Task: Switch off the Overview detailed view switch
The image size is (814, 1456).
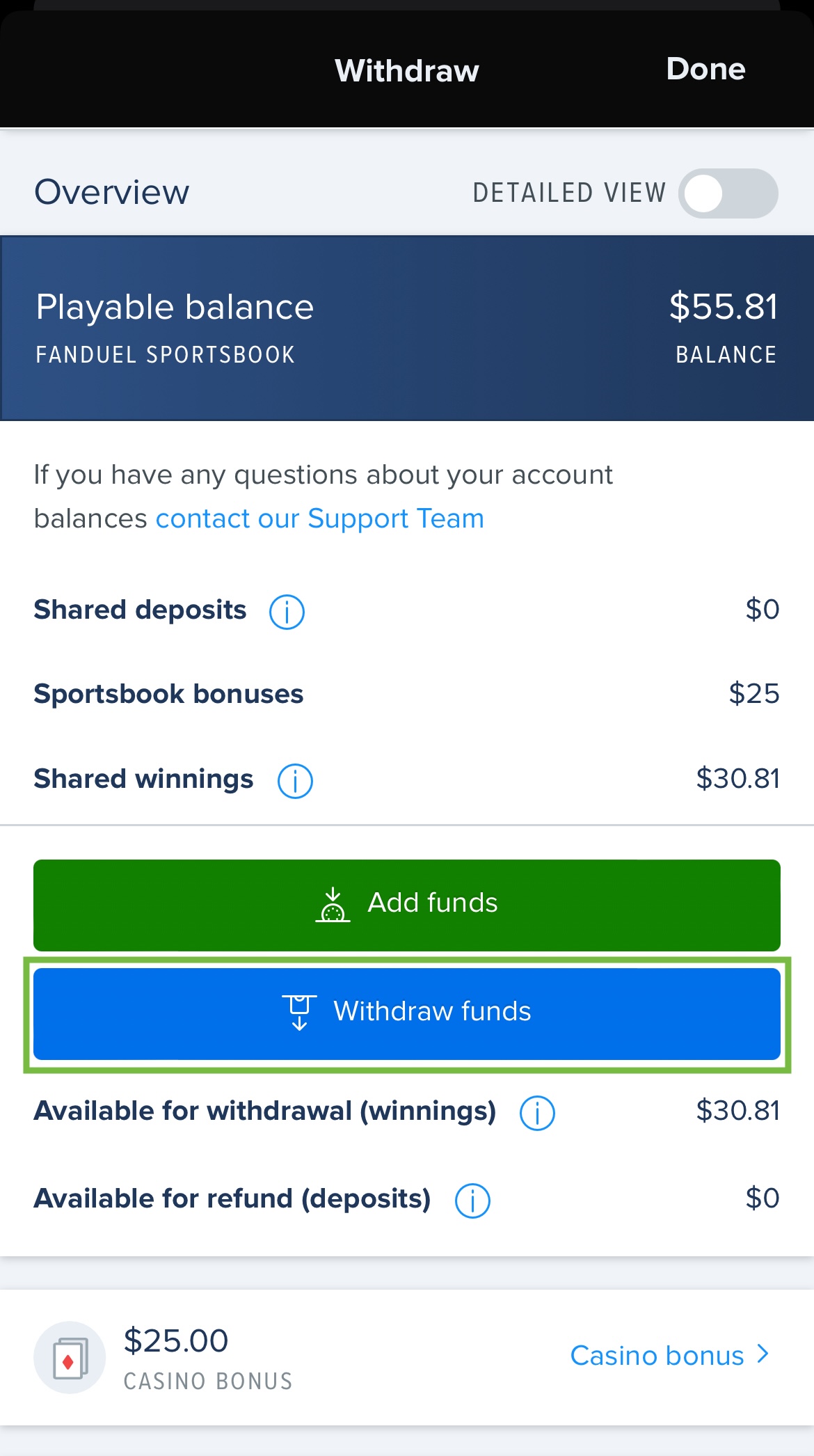Action: (728, 193)
